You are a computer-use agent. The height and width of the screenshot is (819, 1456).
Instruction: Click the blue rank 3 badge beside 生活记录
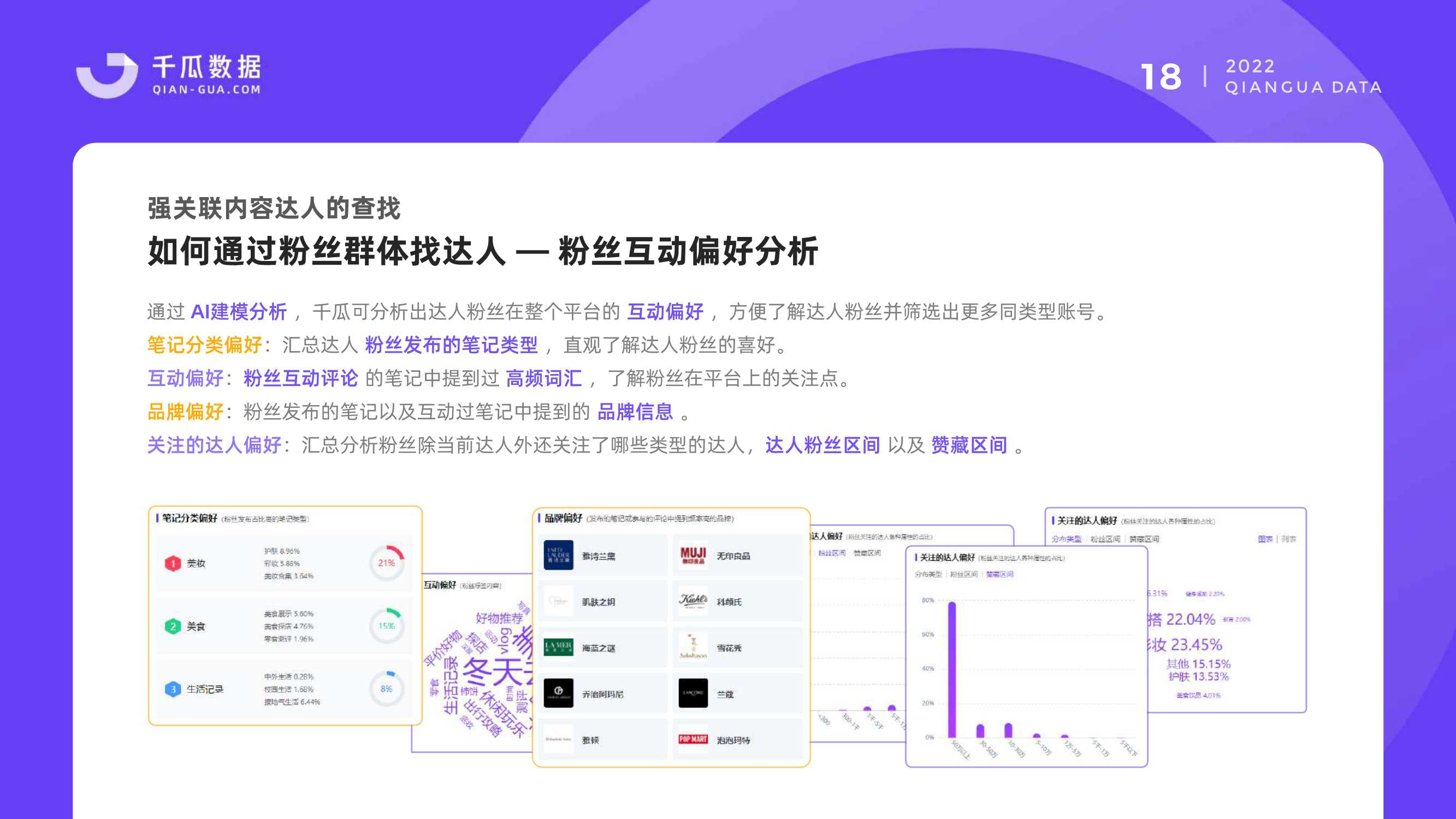[x=173, y=689]
